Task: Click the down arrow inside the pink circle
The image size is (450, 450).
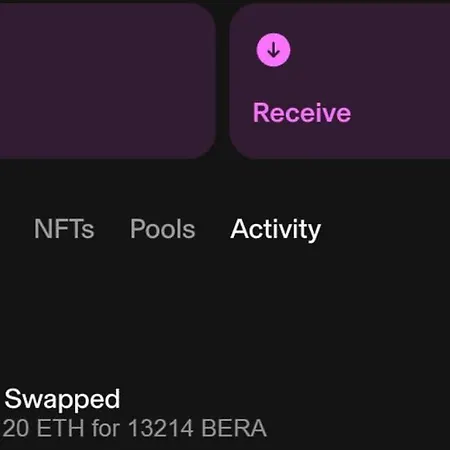Action: tap(273, 50)
